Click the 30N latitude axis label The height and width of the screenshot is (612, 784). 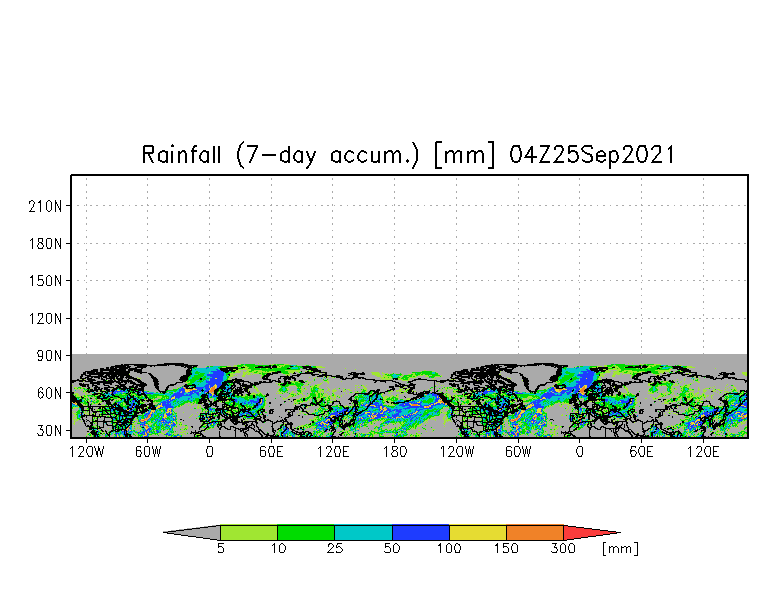[x=50, y=430]
